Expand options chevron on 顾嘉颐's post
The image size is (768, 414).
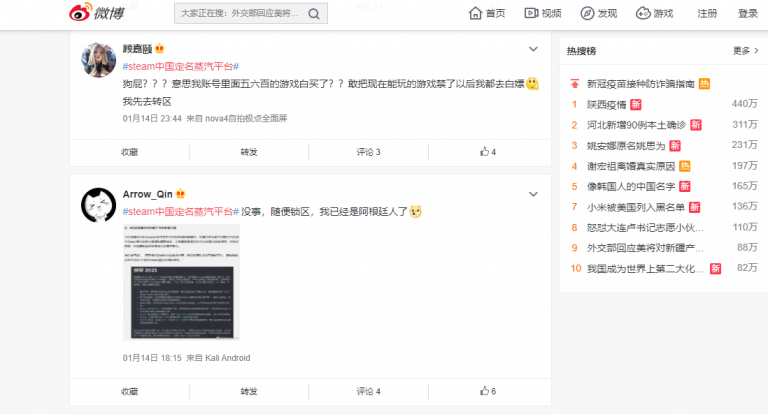coord(533,49)
